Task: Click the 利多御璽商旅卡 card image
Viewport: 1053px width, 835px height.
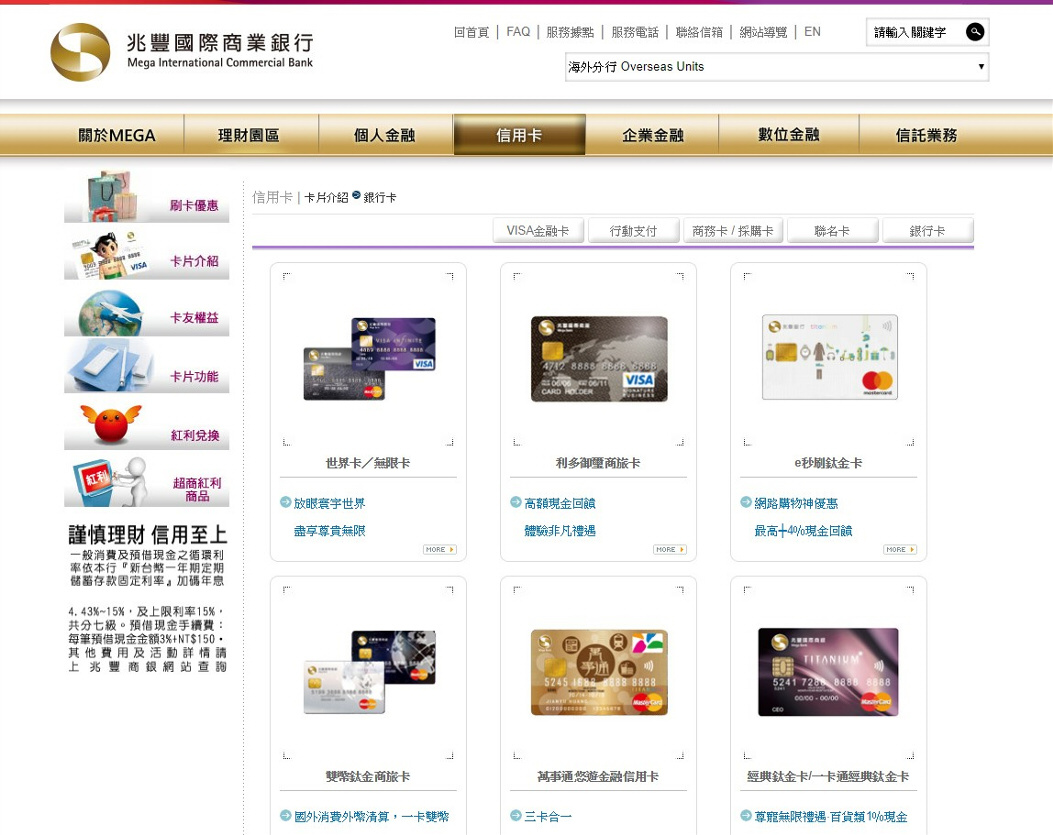Action: (599, 359)
